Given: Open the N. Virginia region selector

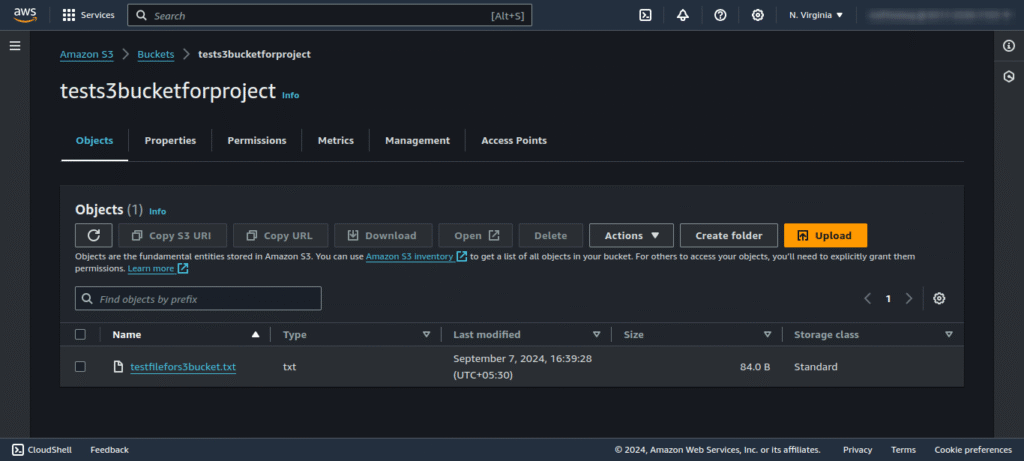Looking at the screenshot, I should pyautogui.click(x=816, y=15).
